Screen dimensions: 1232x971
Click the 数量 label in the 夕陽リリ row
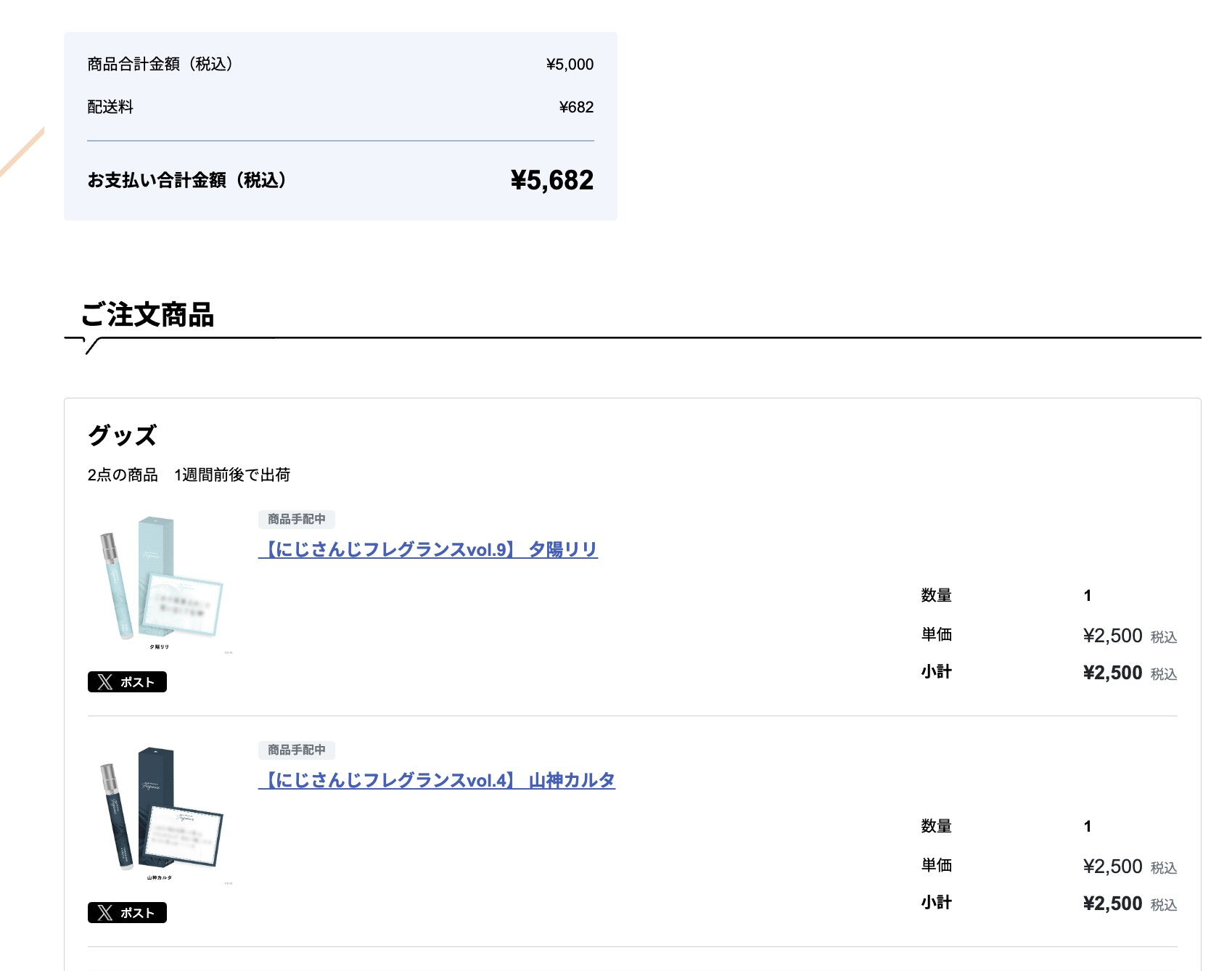(x=936, y=595)
